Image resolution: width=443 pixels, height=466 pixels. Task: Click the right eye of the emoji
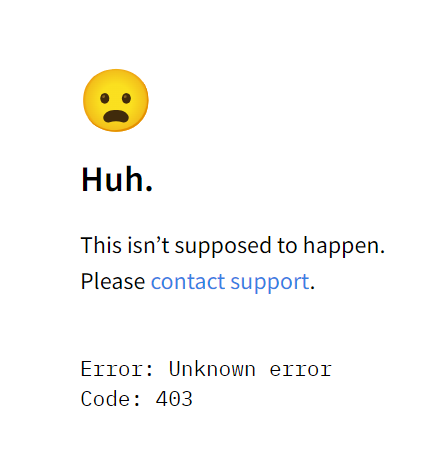126,98
